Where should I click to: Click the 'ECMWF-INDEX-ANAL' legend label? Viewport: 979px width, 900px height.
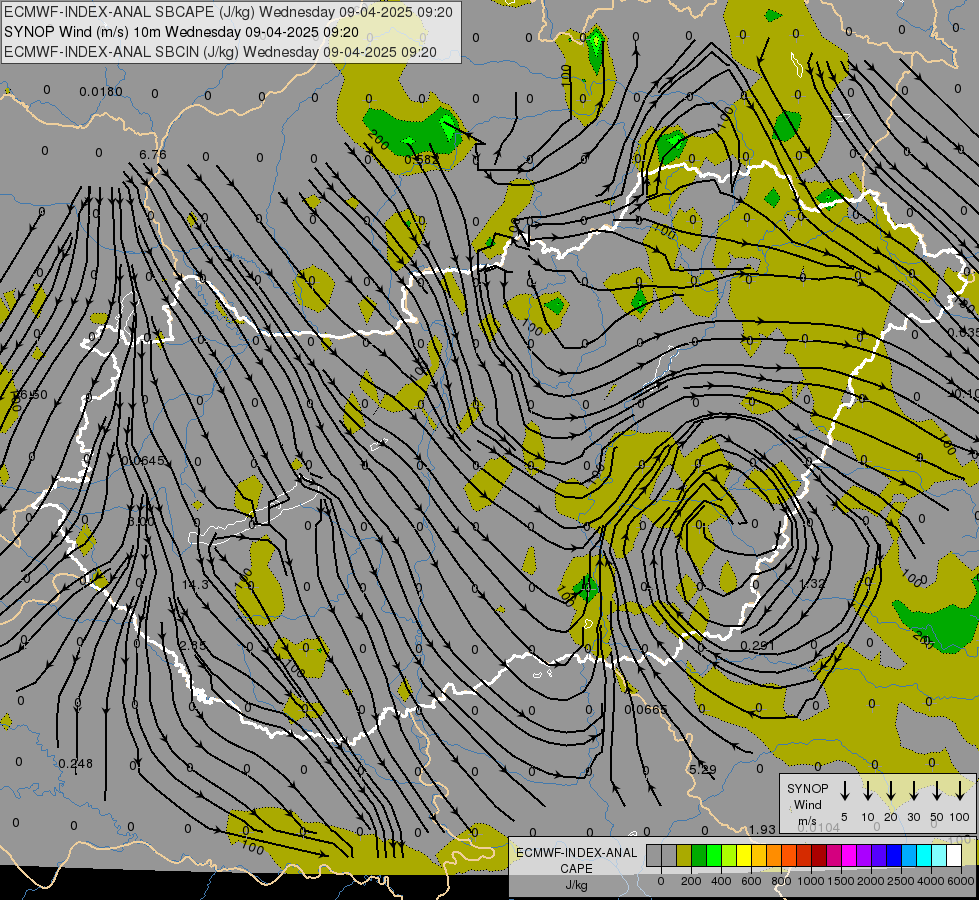click(576, 853)
